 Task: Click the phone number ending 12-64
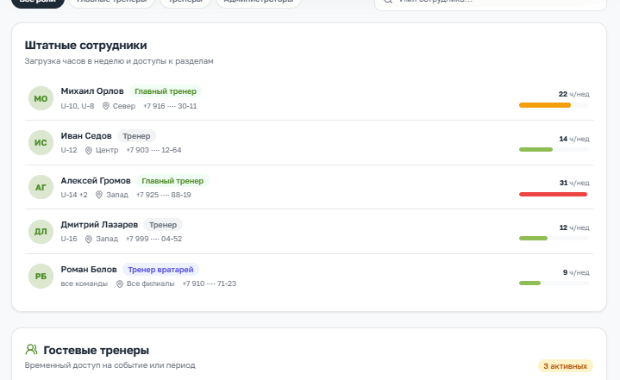click(154, 150)
